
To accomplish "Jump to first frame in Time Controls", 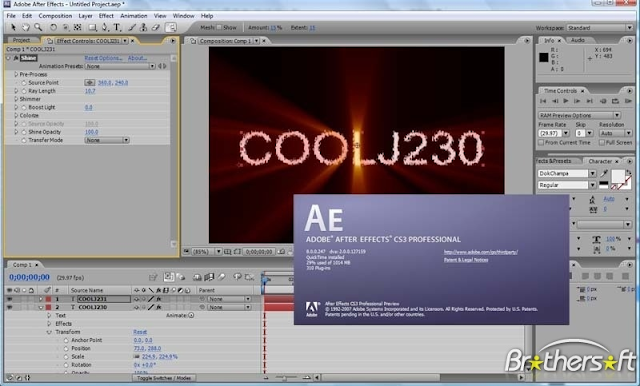I will click(x=543, y=101).
